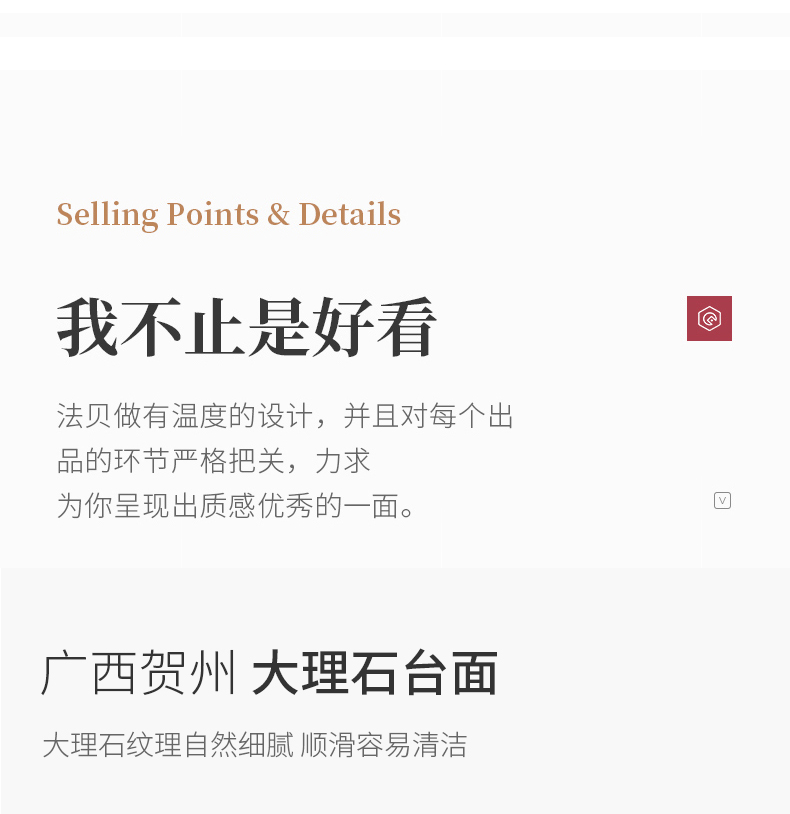Screen dimensions: 790x814
Task: Click the red hexagon brand logo icon
Action: [709, 318]
